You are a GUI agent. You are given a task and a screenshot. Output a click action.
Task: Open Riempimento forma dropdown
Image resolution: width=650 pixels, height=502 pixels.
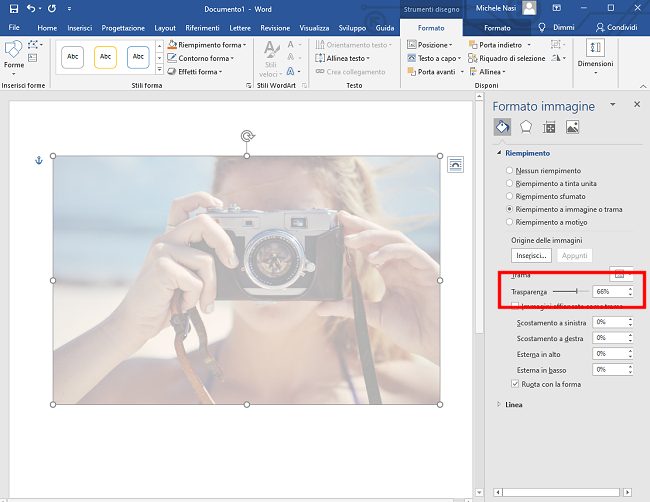(x=206, y=45)
